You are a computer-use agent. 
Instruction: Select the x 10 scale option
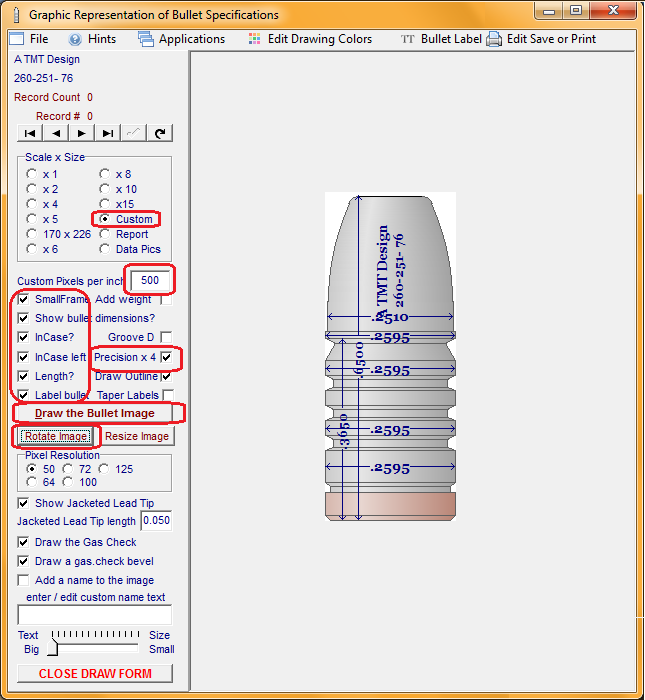104,189
